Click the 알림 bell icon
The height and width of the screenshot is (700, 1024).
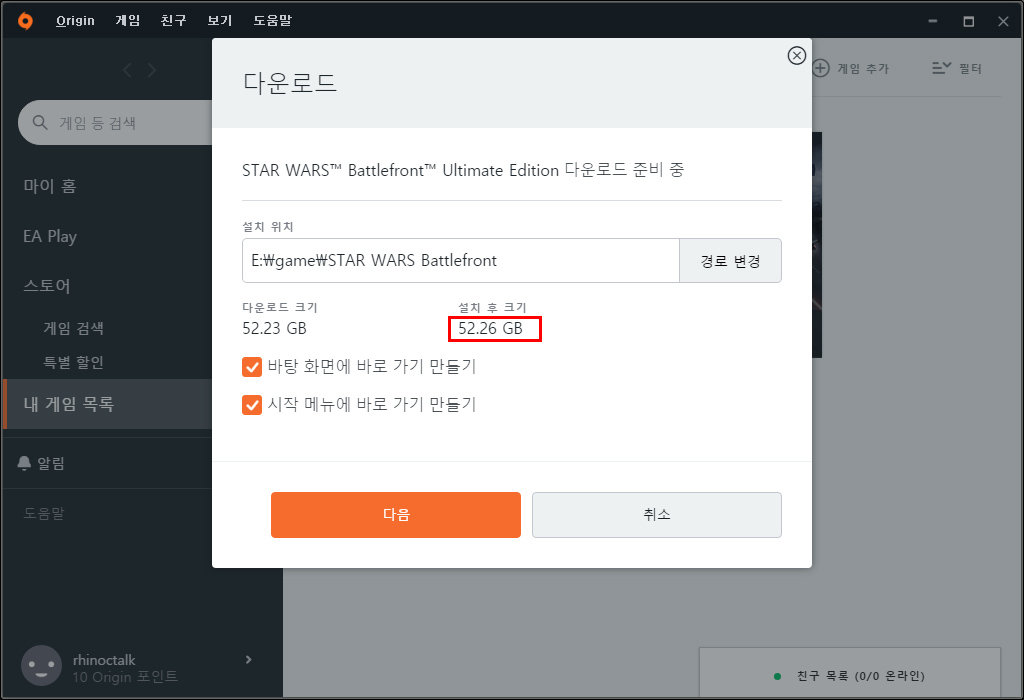pyautogui.click(x=24, y=464)
